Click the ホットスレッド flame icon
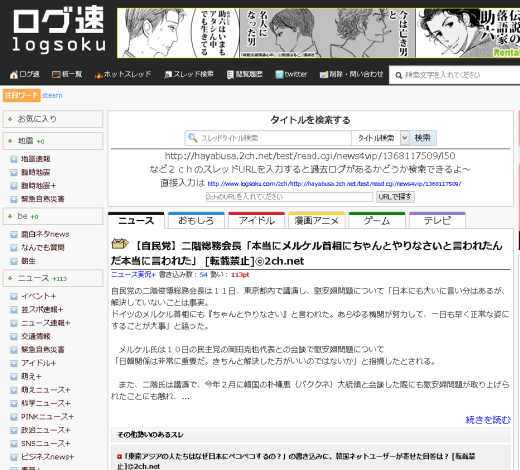Viewport: 520px width, 470px height. coord(98,75)
